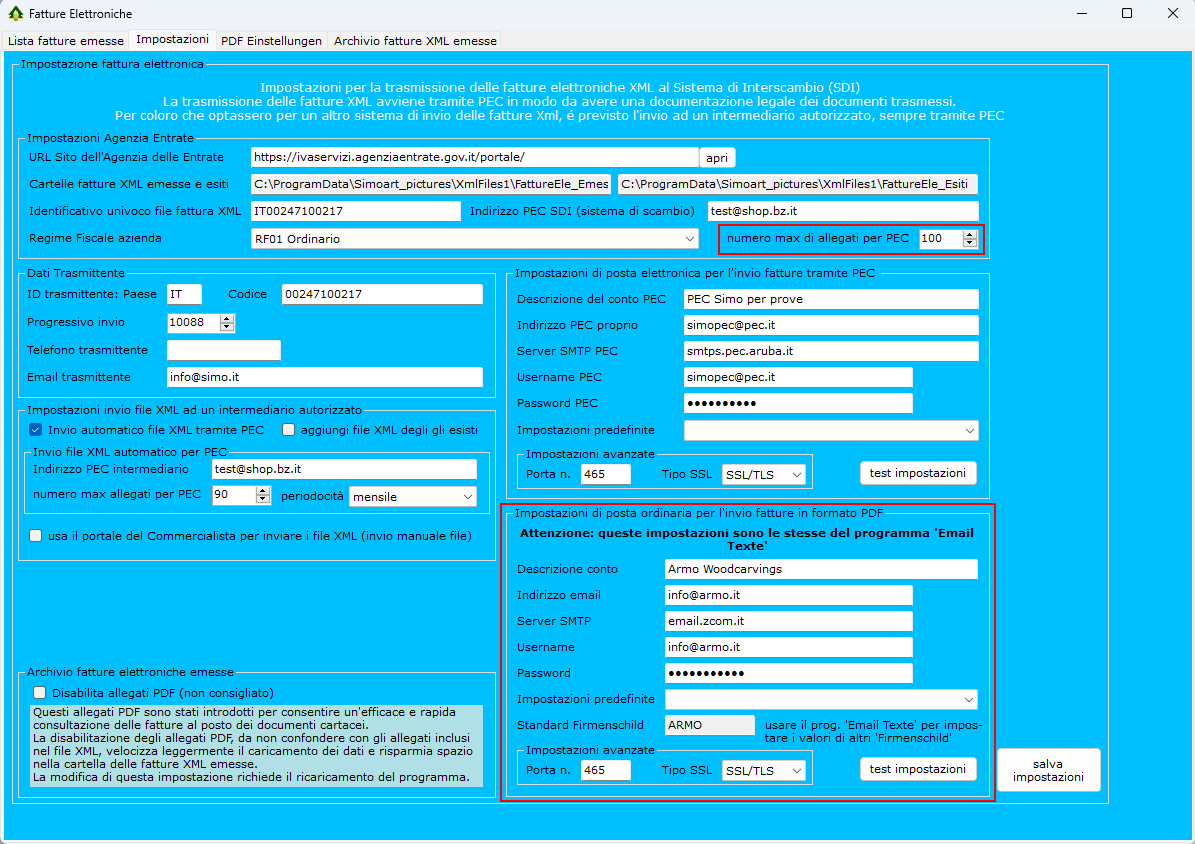This screenshot has height=844, width=1195.
Task: Click Indirizzo PEC intermediario field
Action: pos(344,469)
